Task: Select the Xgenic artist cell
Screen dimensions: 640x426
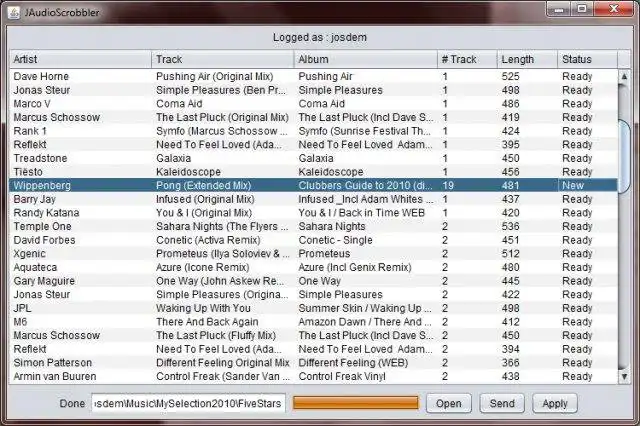Action: pyautogui.click(x=80, y=253)
